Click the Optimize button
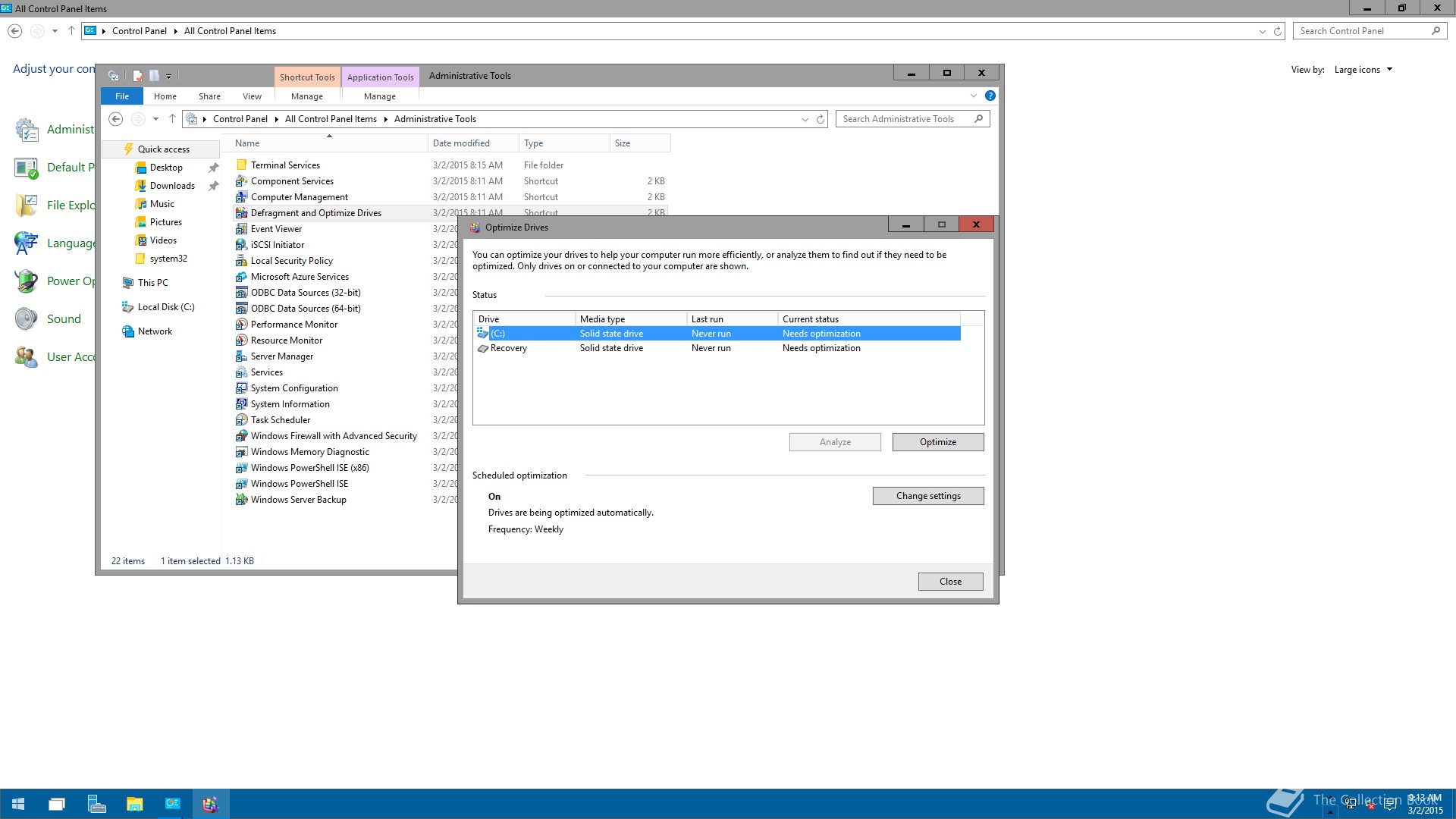Viewport: 1456px width, 819px height. pyautogui.click(x=938, y=442)
